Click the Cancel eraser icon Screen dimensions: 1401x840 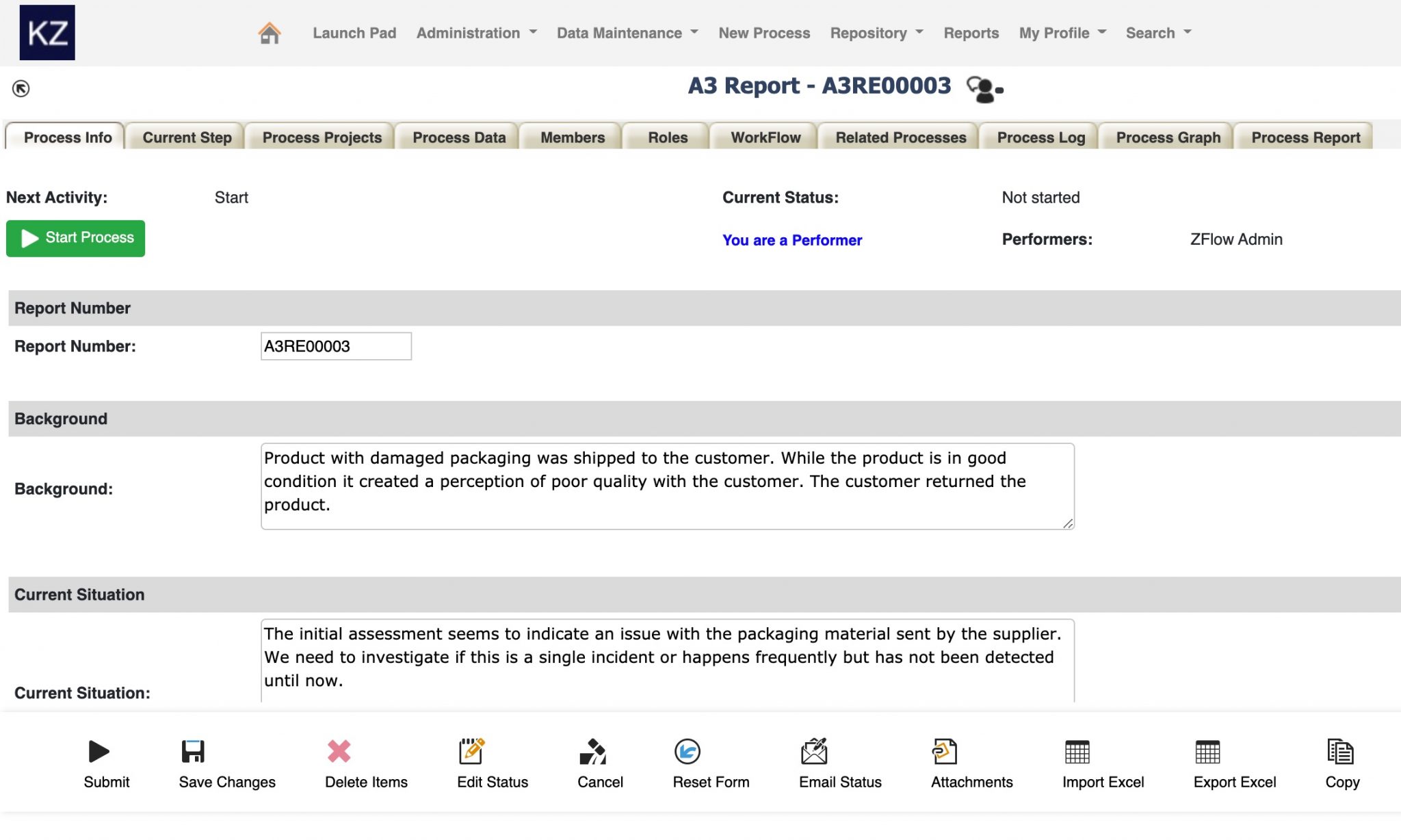(594, 751)
